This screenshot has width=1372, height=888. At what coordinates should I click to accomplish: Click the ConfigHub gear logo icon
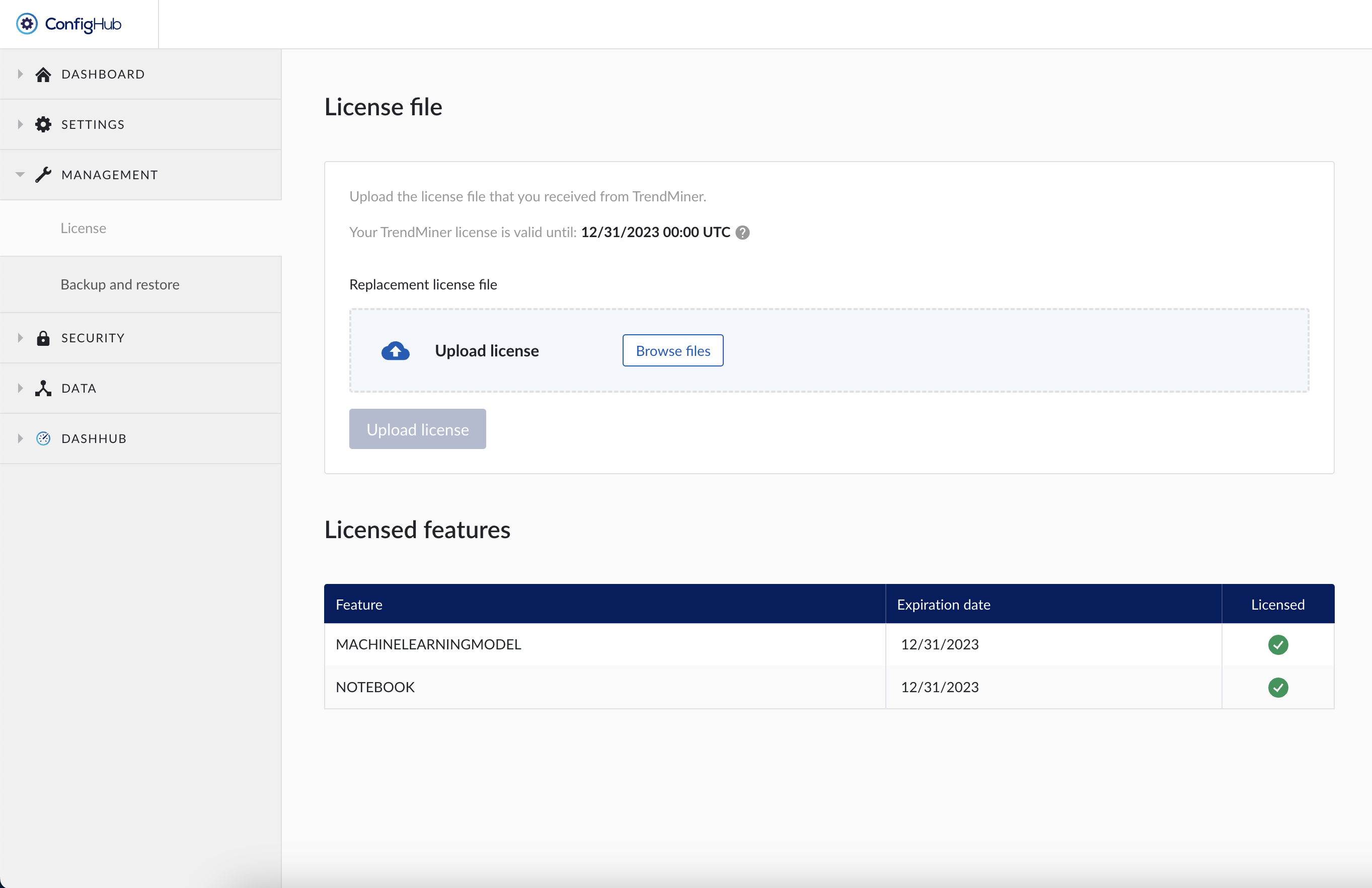tap(27, 24)
